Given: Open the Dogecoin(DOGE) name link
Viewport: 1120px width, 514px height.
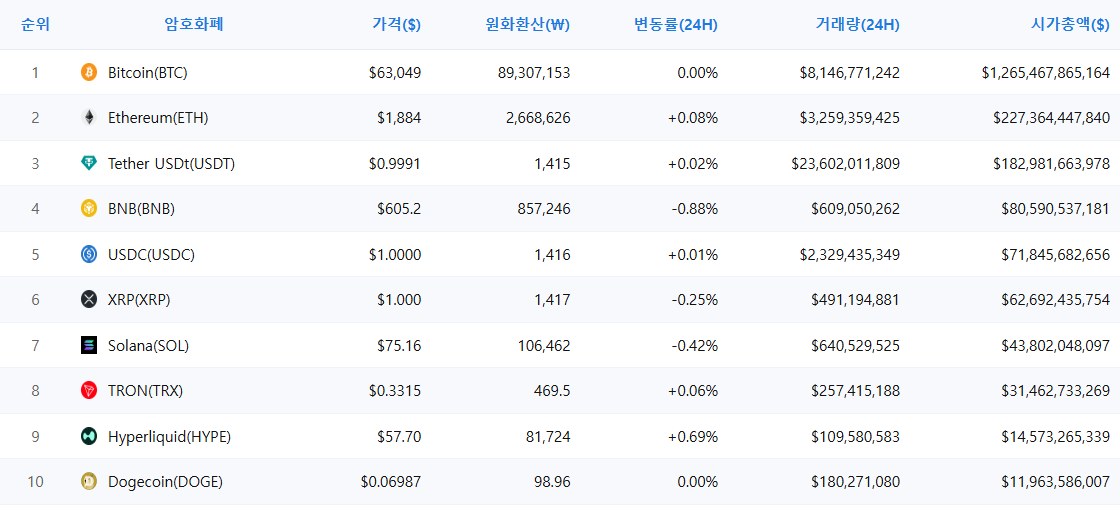Looking at the screenshot, I should (x=166, y=483).
